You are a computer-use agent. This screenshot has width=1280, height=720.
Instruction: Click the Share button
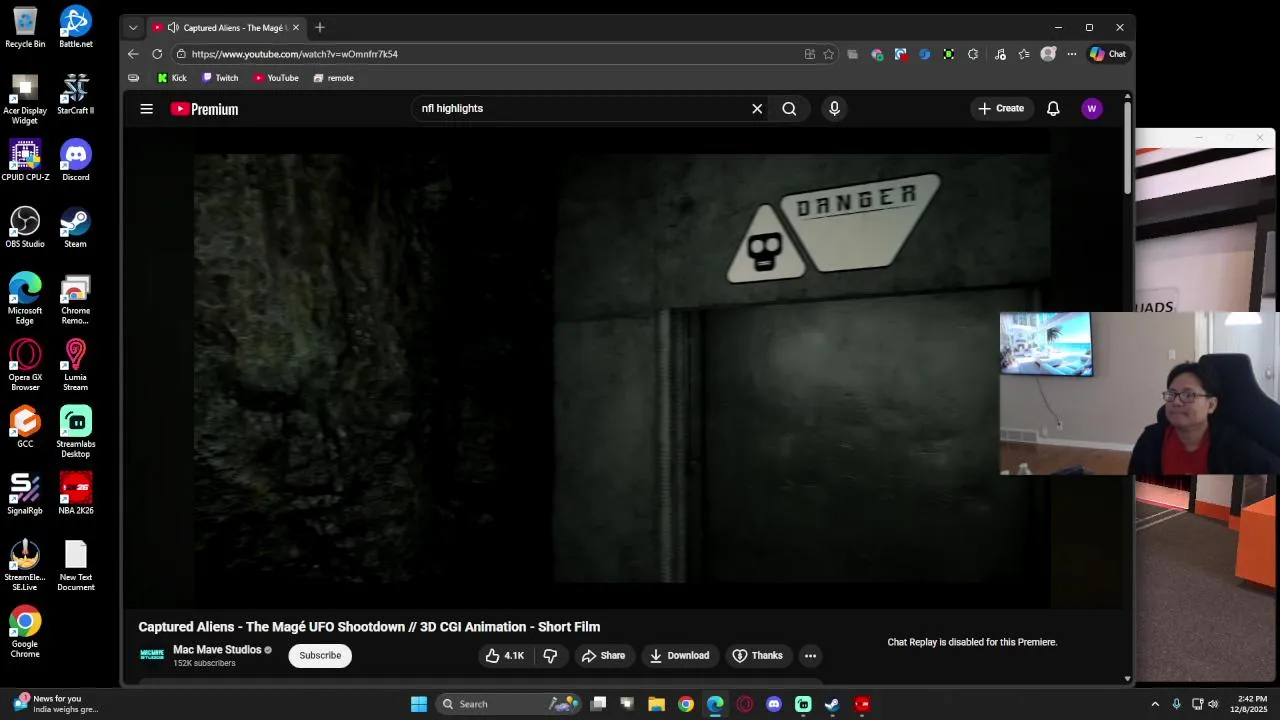tap(603, 656)
